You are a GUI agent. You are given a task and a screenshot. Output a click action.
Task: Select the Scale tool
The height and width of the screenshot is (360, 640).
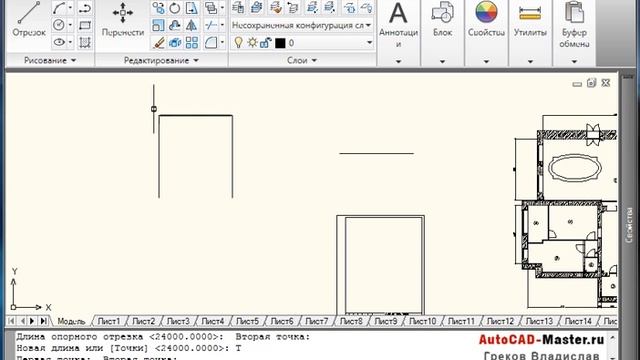click(158, 25)
